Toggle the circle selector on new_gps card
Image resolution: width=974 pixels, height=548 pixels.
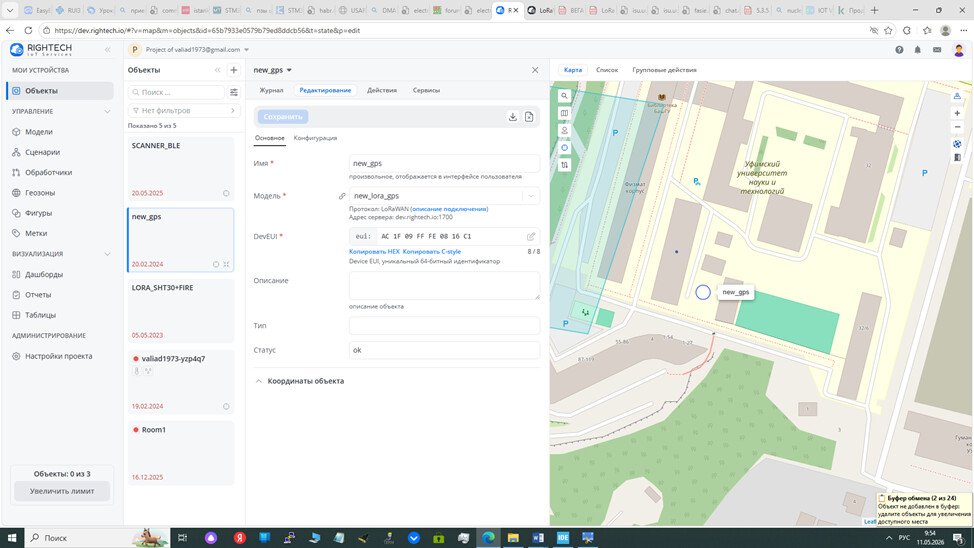click(x=216, y=264)
